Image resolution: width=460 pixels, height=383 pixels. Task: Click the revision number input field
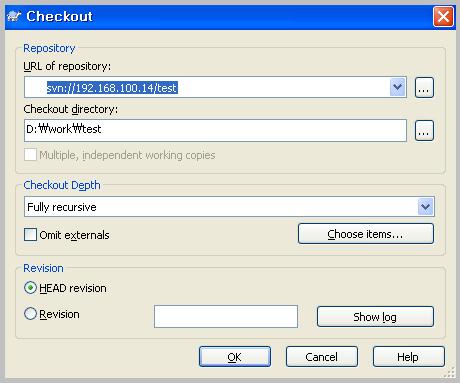click(226, 316)
